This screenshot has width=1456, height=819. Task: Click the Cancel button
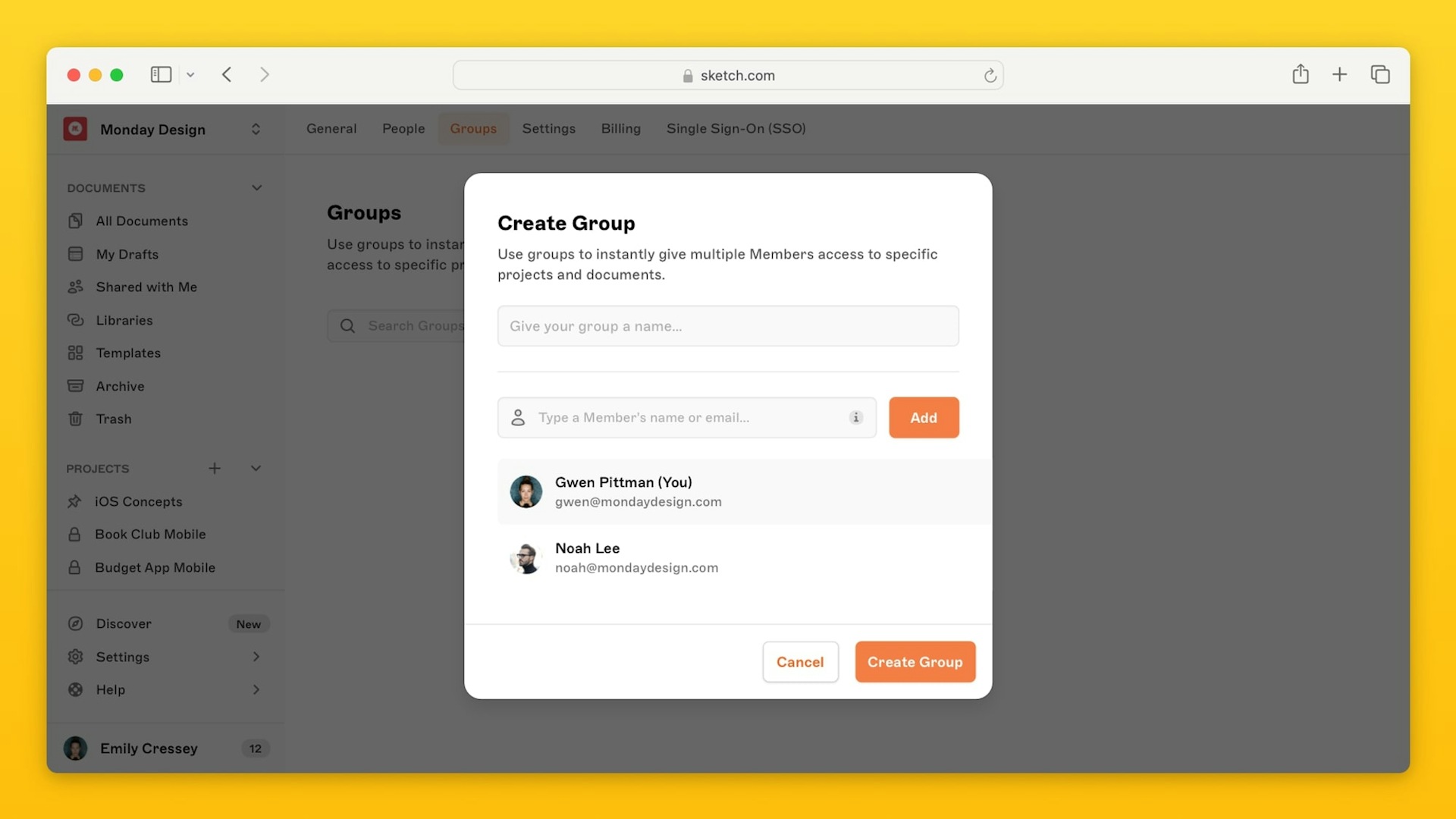[x=800, y=662]
